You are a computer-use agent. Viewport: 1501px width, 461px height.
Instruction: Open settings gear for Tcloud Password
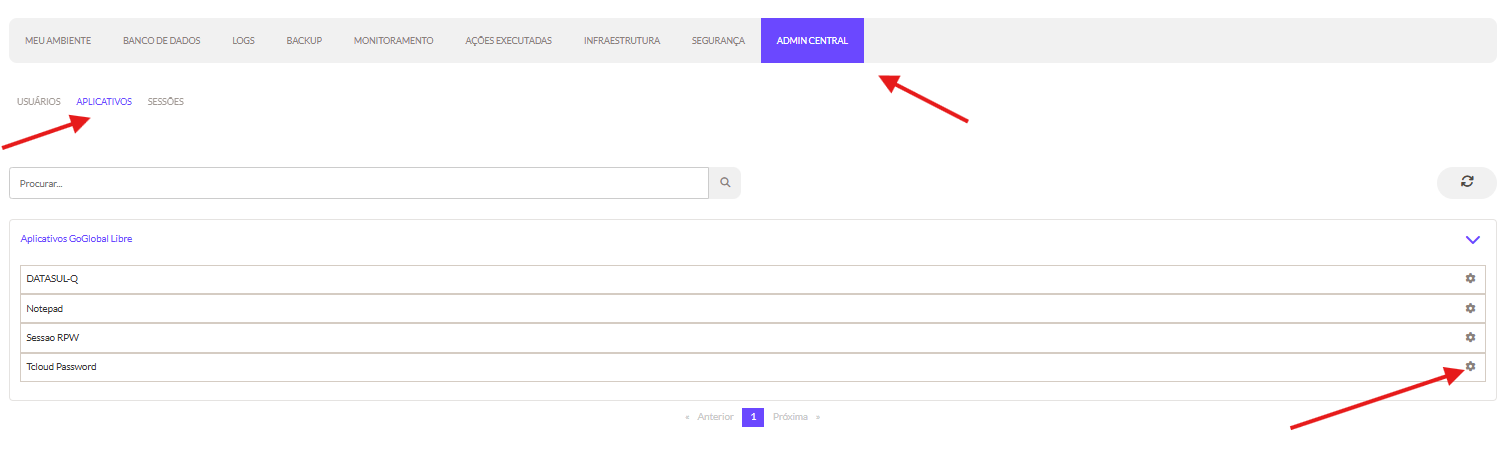click(x=1470, y=366)
